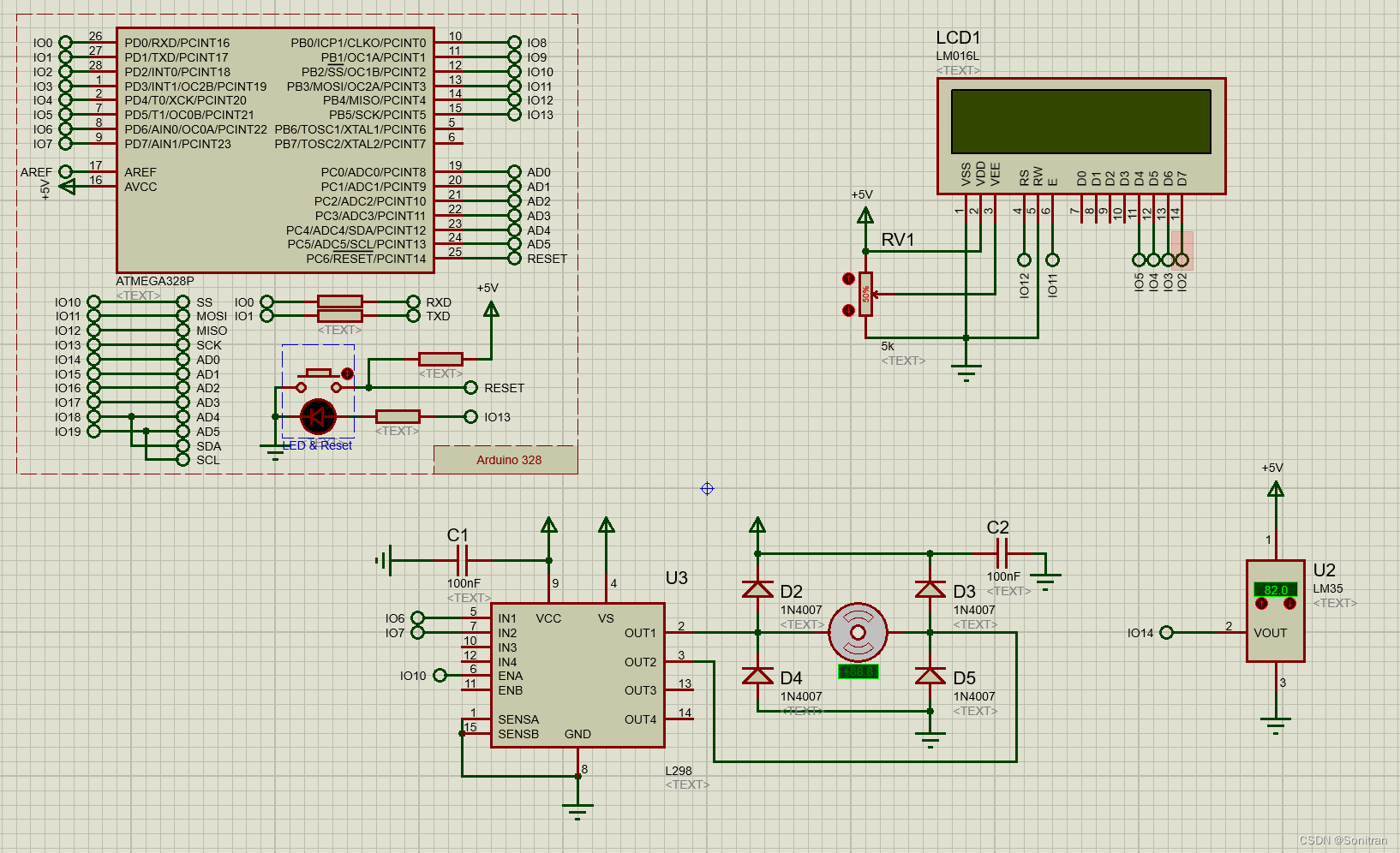Click the D4 1N4007 value label
1400x853 pixels.
click(x=801, y=696)
